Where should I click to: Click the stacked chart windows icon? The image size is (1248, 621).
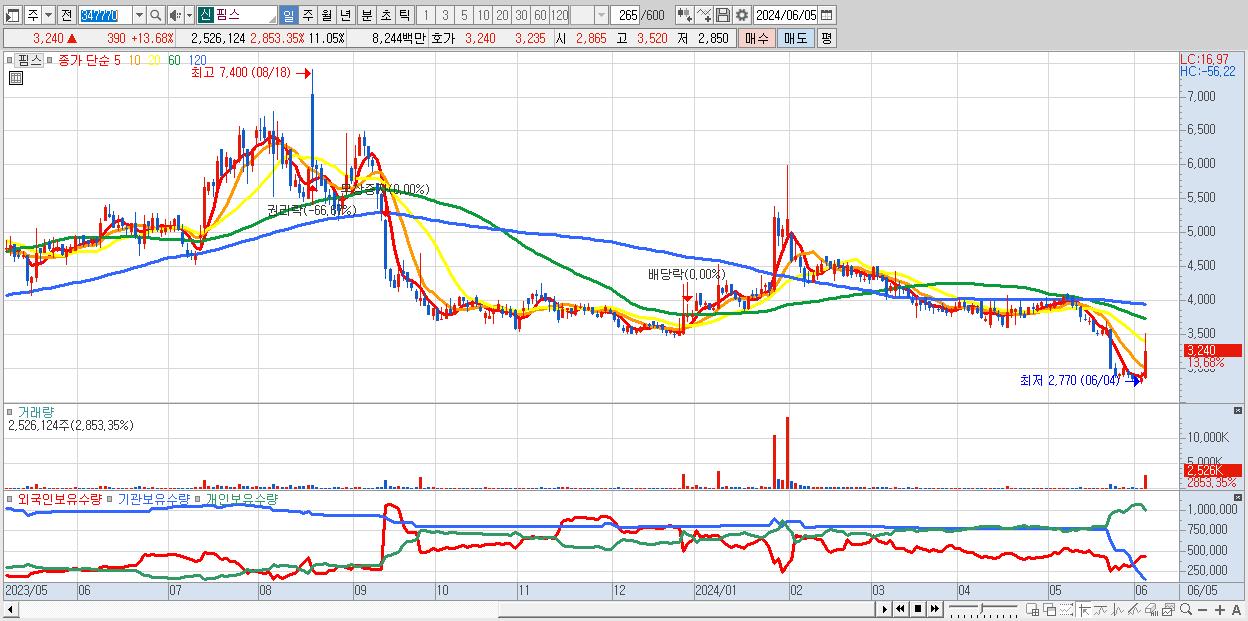click(1169, 609)
